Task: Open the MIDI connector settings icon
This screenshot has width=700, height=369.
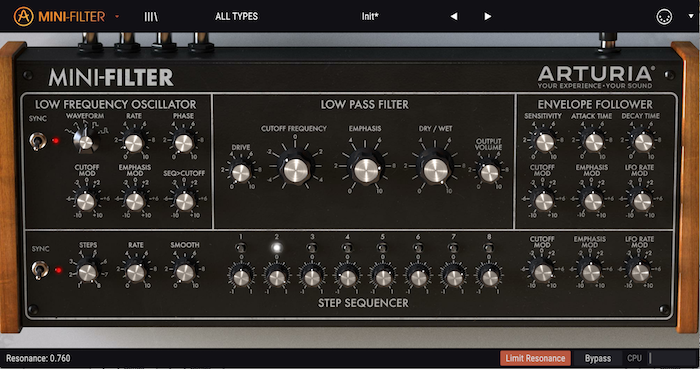Action: pos(664,17)
